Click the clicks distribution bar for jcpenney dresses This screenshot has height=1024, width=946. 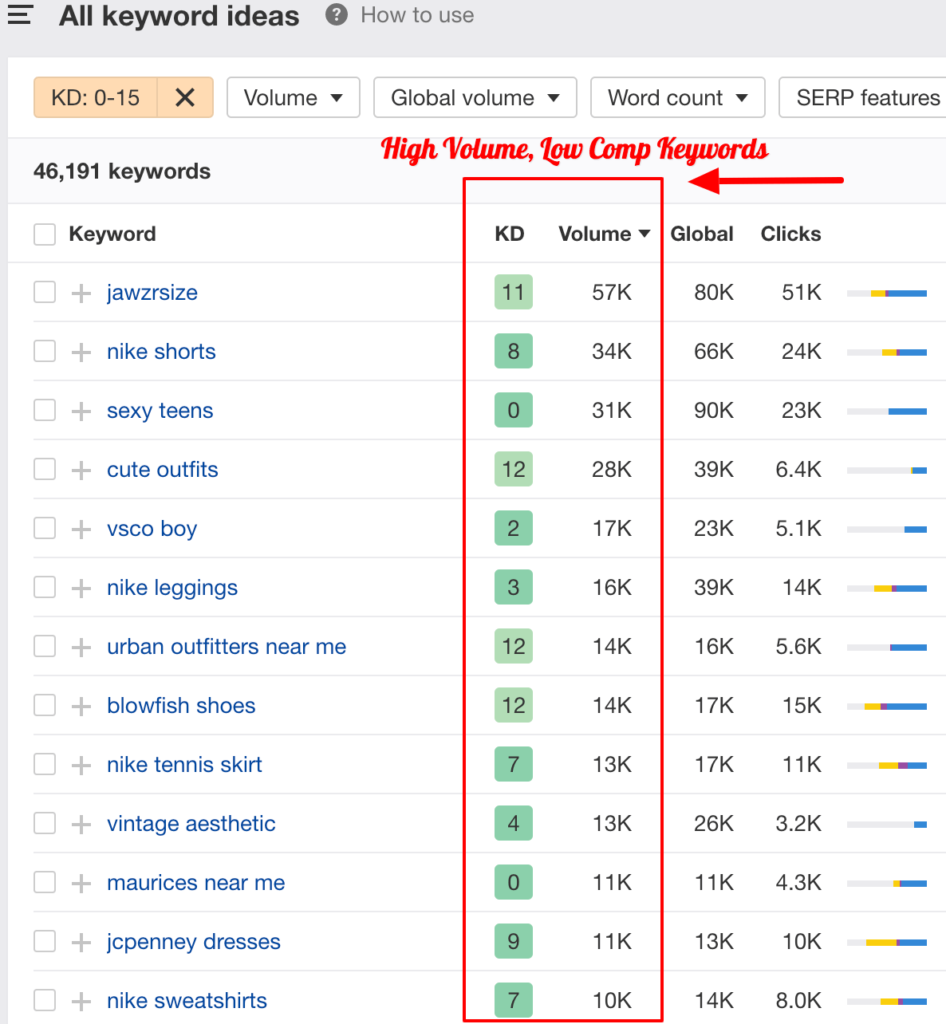pyautogui.click(x=887, y=942)
